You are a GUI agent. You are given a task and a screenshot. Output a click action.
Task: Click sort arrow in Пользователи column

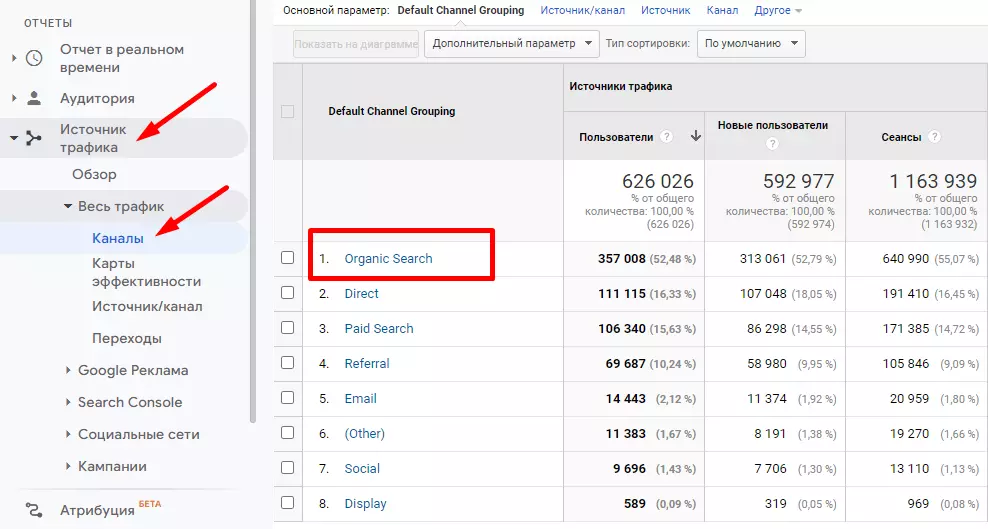[x=695, y=137]
